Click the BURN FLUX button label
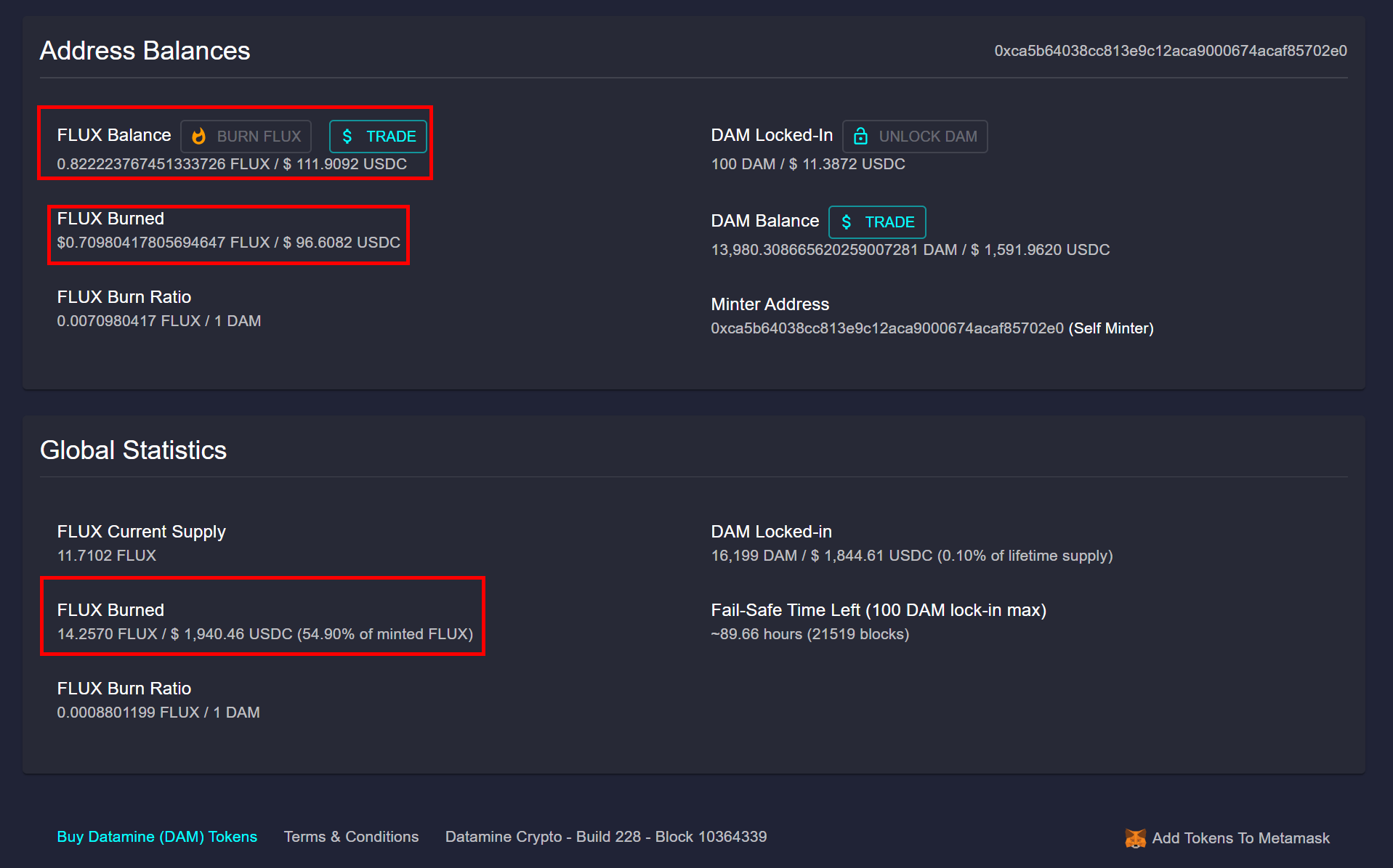This screenshot has height=868, width=1393. click(x=259, y=137)
